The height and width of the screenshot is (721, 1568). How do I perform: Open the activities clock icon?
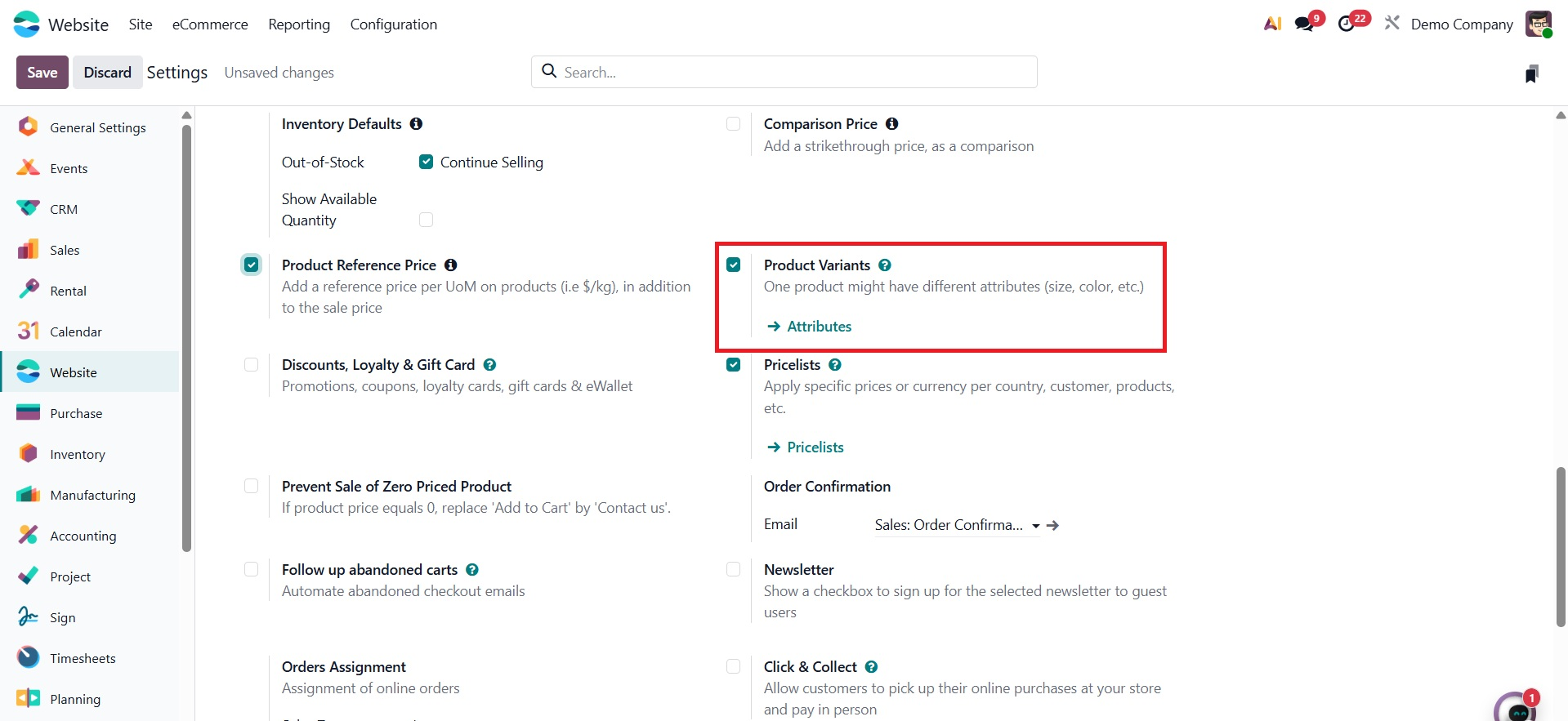pyautogui.click(x=1347, y=24)
